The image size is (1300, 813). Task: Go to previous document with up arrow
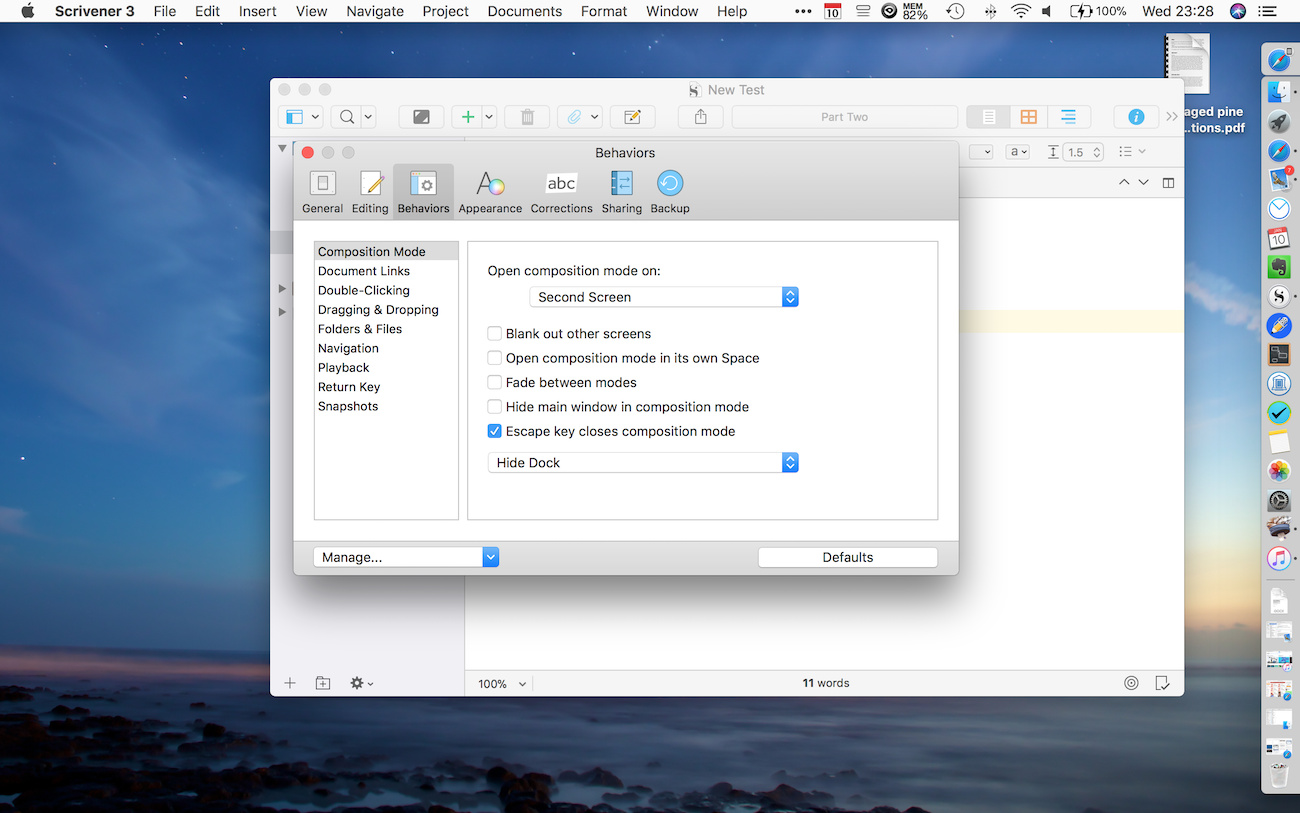pos(1124,183)
